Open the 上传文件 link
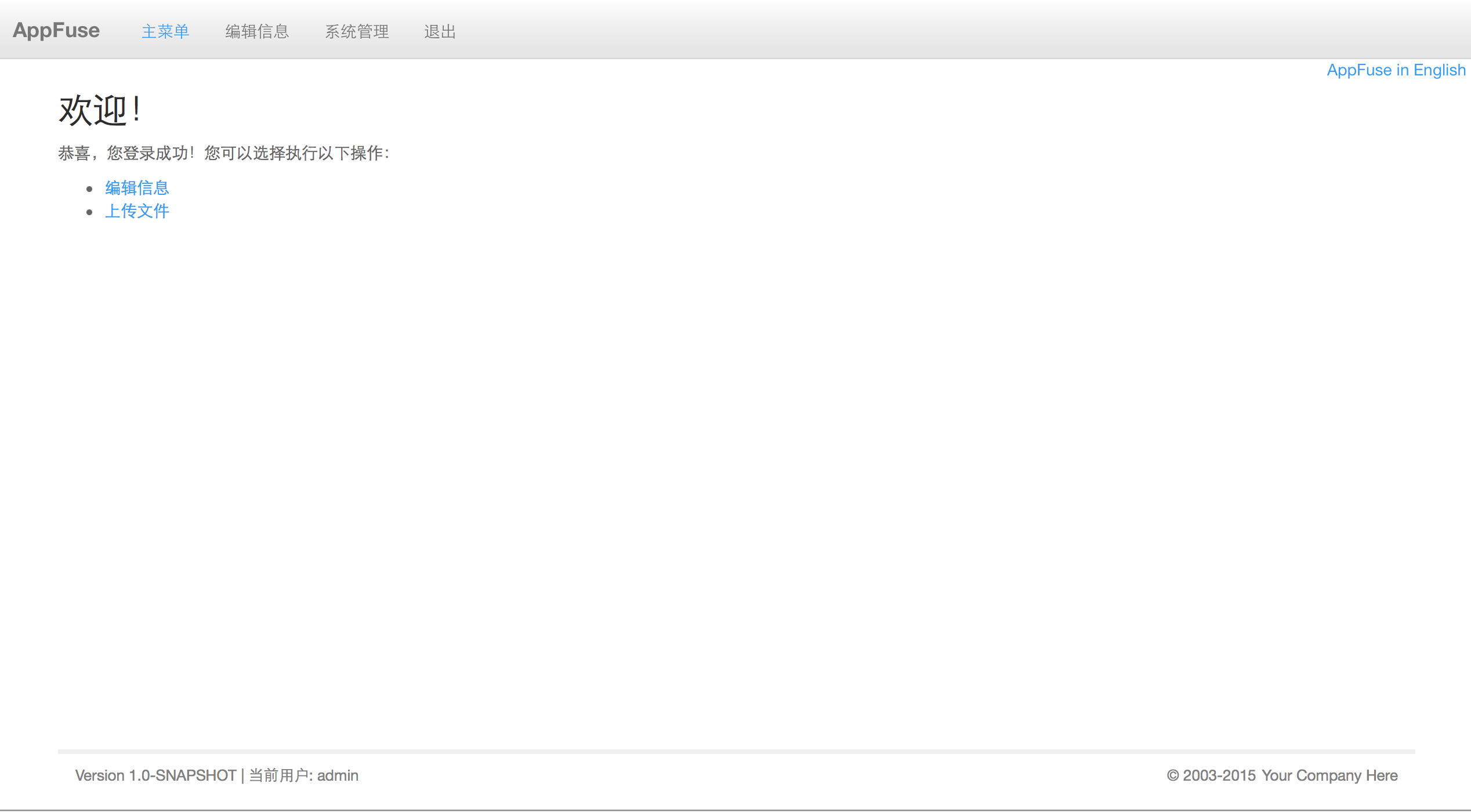This screenshot has width=1471, height=812. (137, 211)
